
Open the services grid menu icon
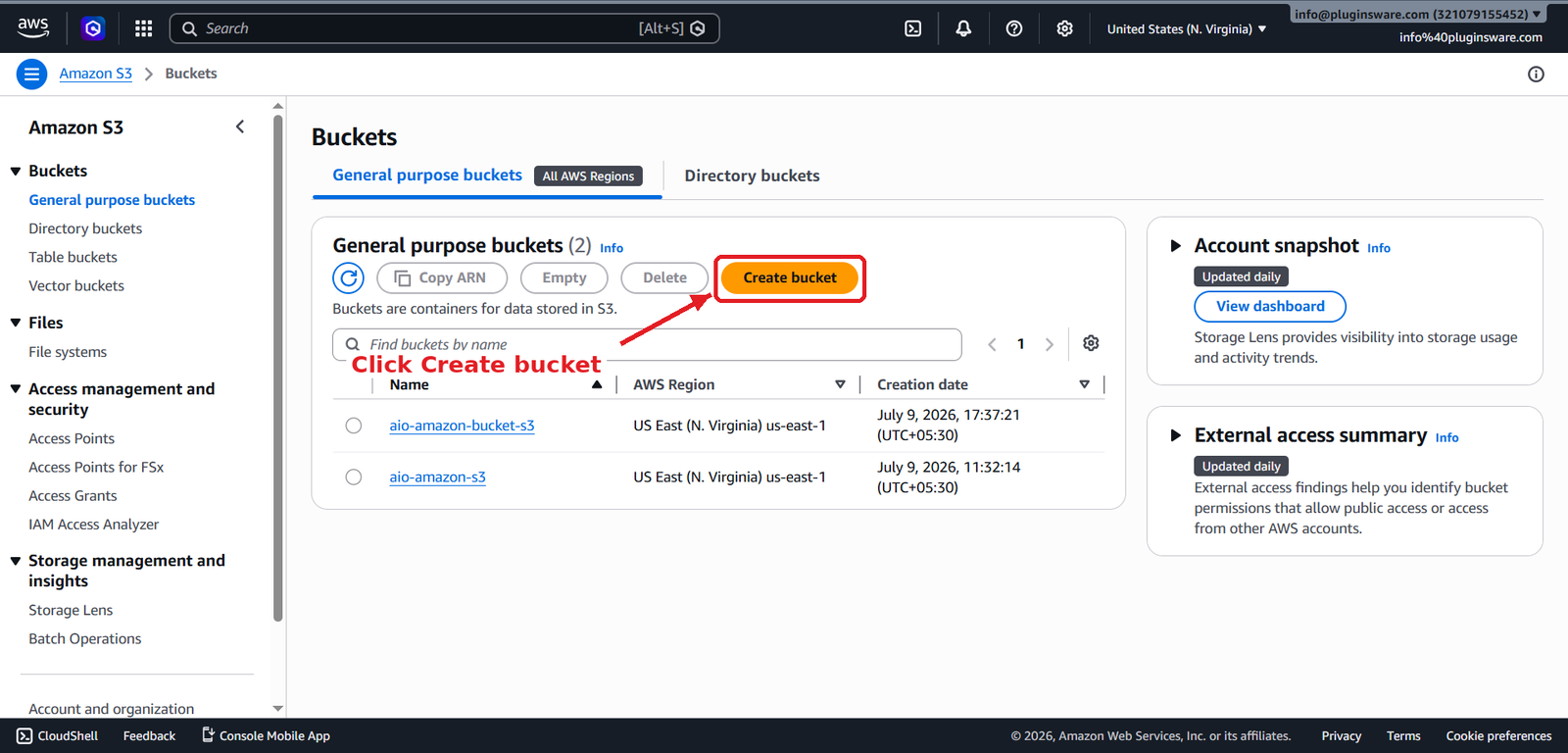pos(144,28)
